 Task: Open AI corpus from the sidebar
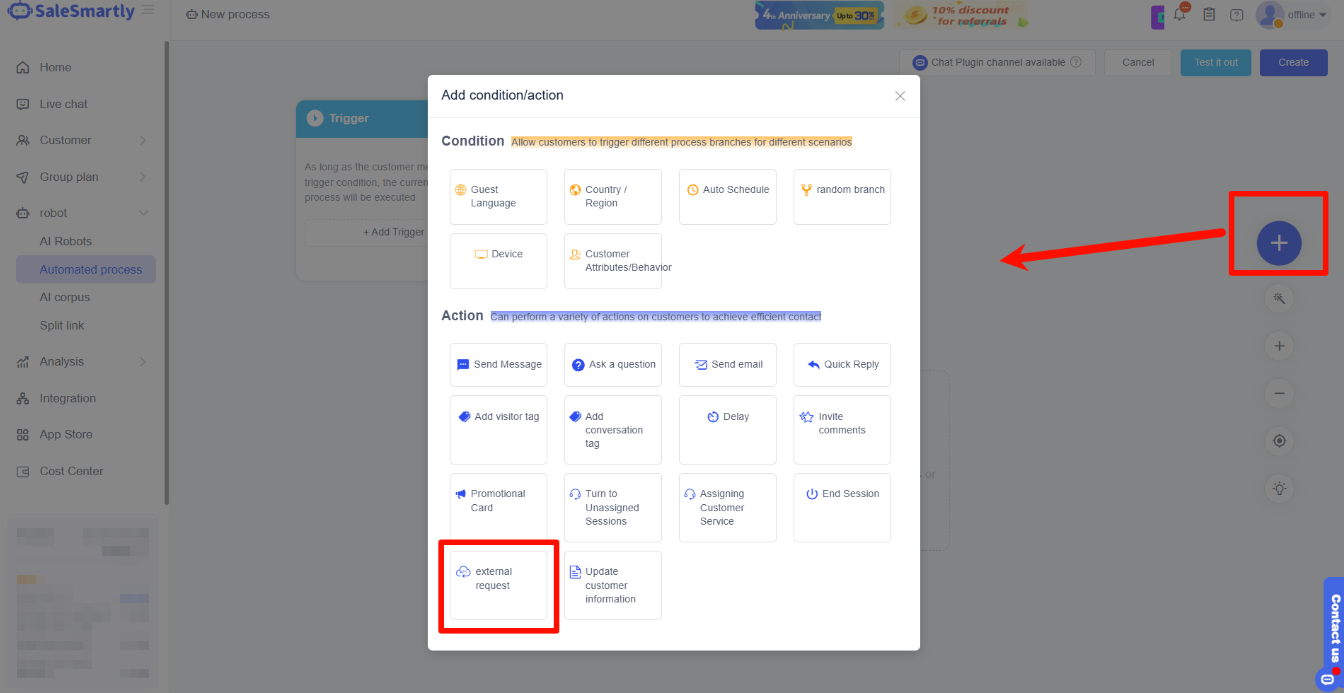point(65,297)
